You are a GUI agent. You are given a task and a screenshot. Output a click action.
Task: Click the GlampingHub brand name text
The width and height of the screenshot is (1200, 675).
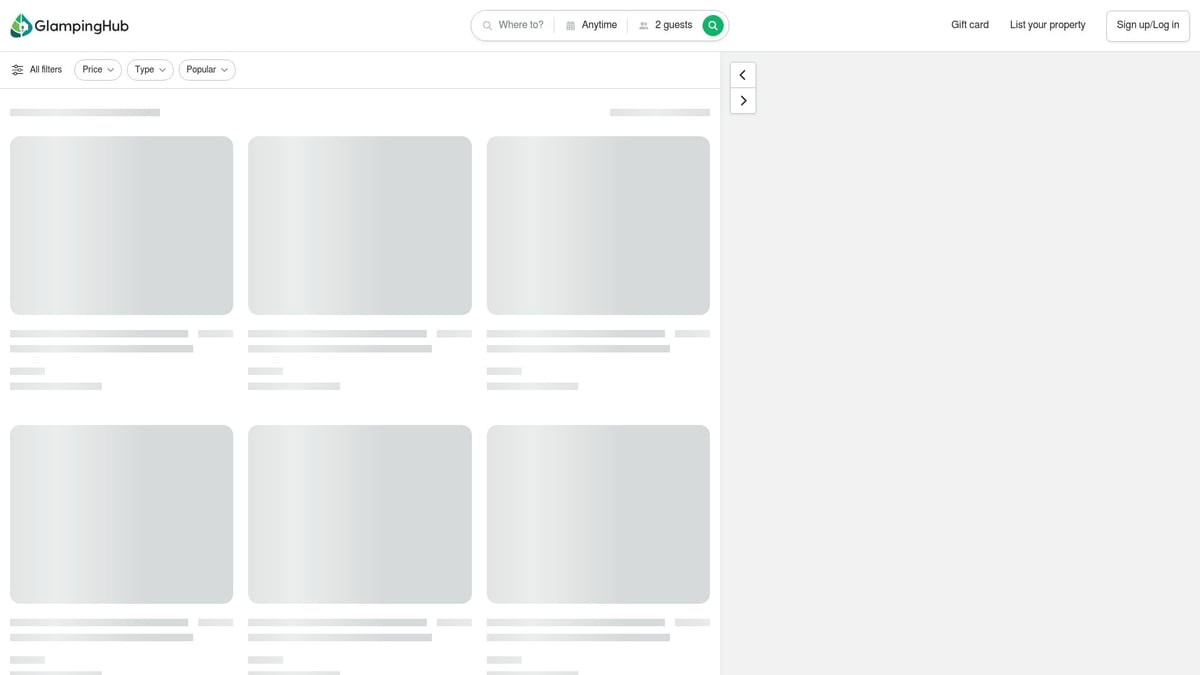pyautogui.click(x=81, y=26)
